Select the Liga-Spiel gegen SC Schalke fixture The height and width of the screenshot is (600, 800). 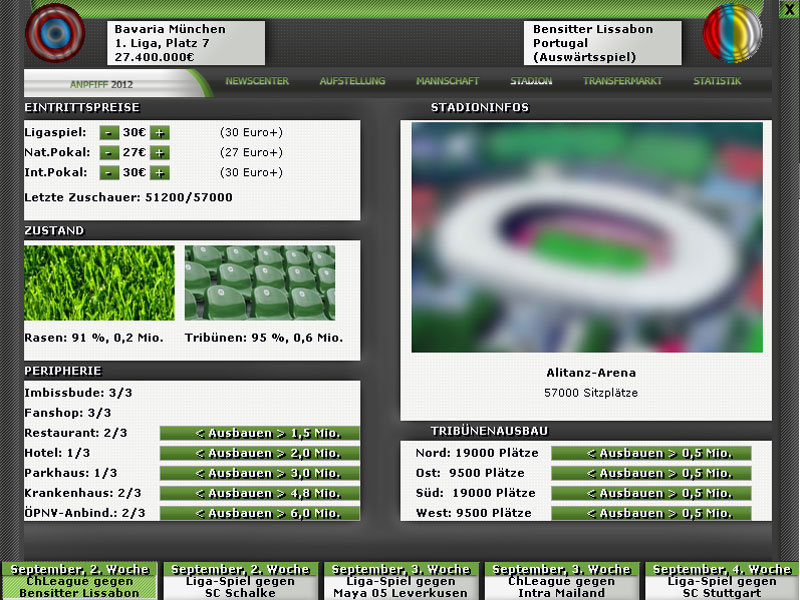click(x=240, y=581)
